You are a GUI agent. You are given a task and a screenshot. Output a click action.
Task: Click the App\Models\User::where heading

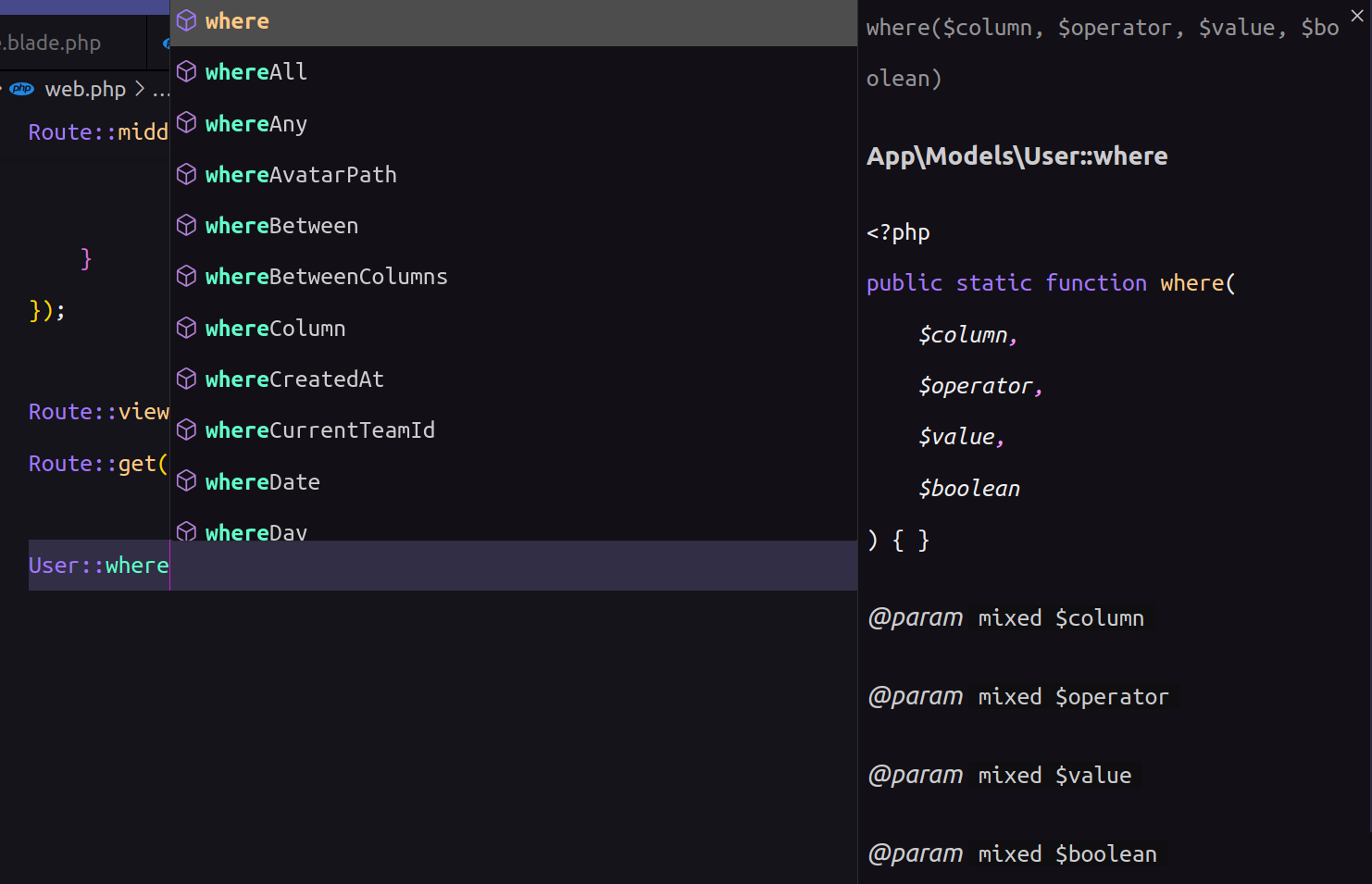tap(1017, 156)
